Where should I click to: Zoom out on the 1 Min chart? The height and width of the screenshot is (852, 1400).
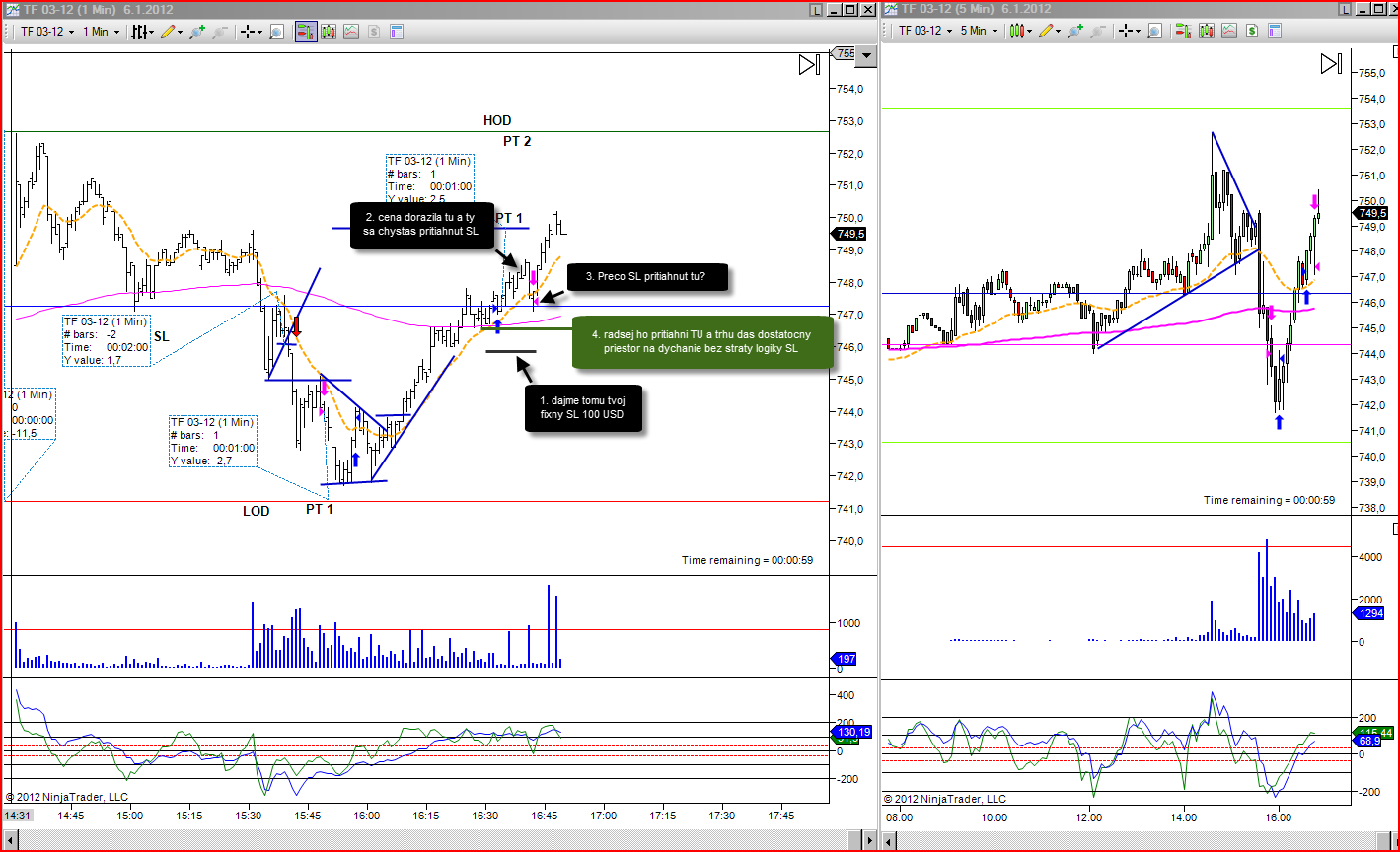point(219,32)
